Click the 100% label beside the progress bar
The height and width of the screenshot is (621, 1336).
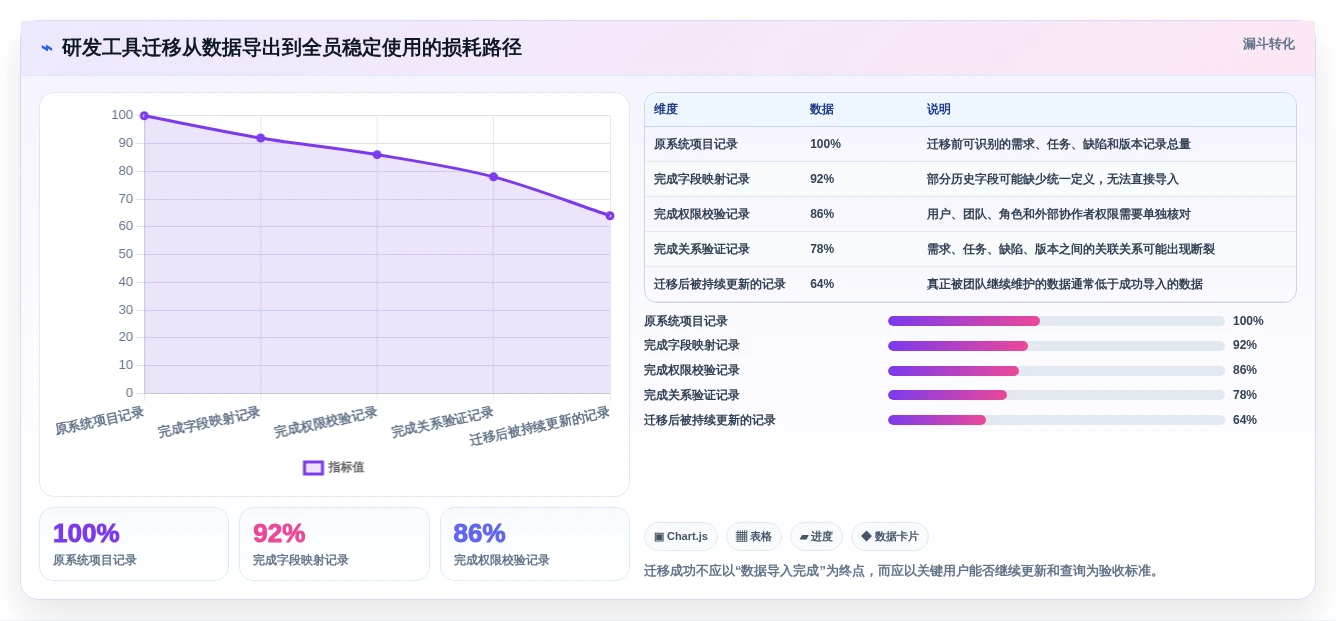pyautogui.click(x=1248, y=321)
